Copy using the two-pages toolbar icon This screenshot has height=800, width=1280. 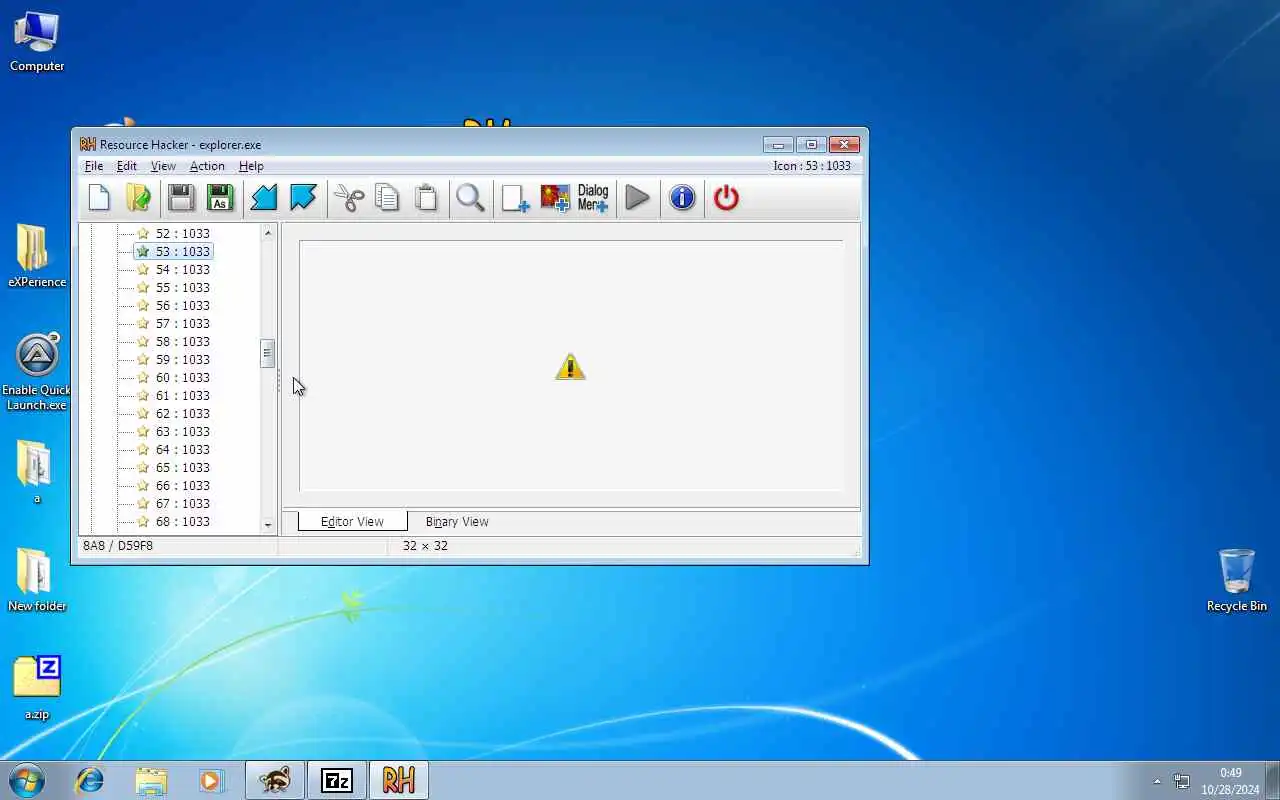point(387,198)
